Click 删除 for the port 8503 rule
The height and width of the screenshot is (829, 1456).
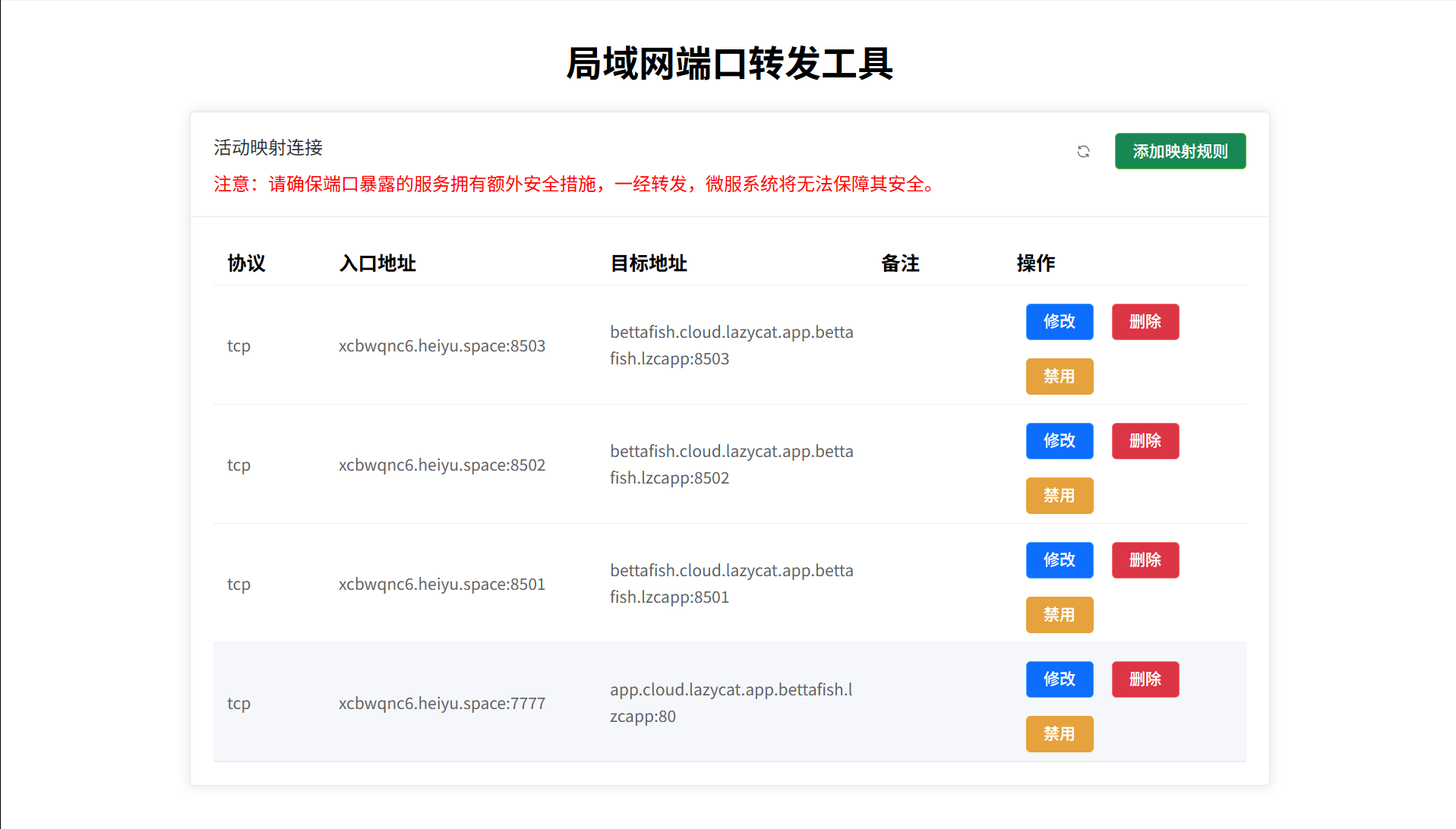[x=1145, y=322]
